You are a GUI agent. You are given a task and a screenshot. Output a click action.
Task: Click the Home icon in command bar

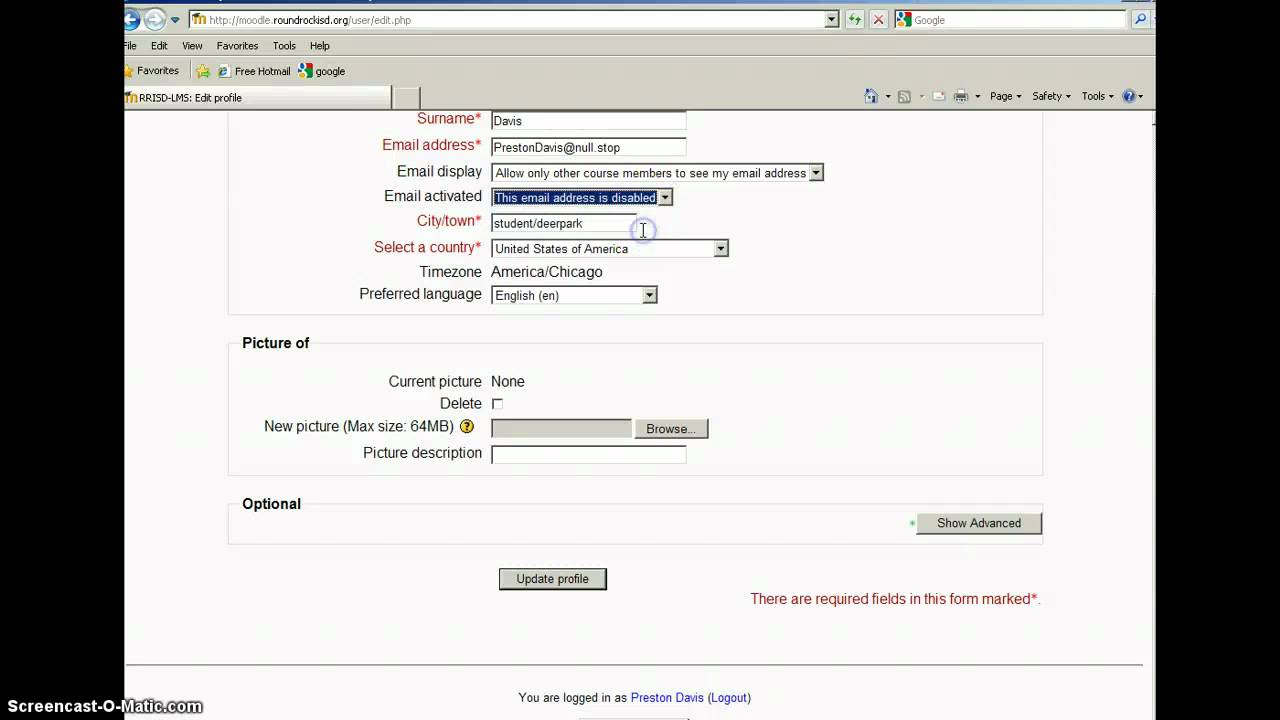coord(871,96)
